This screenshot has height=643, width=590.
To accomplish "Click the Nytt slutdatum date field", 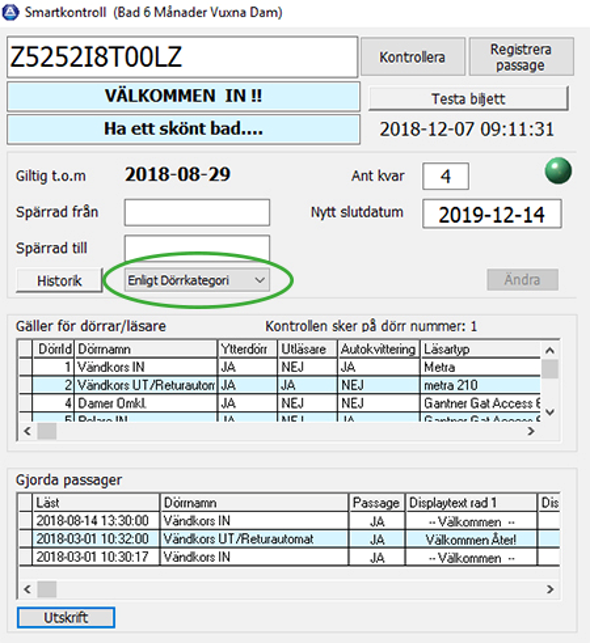I will point(492,214).
